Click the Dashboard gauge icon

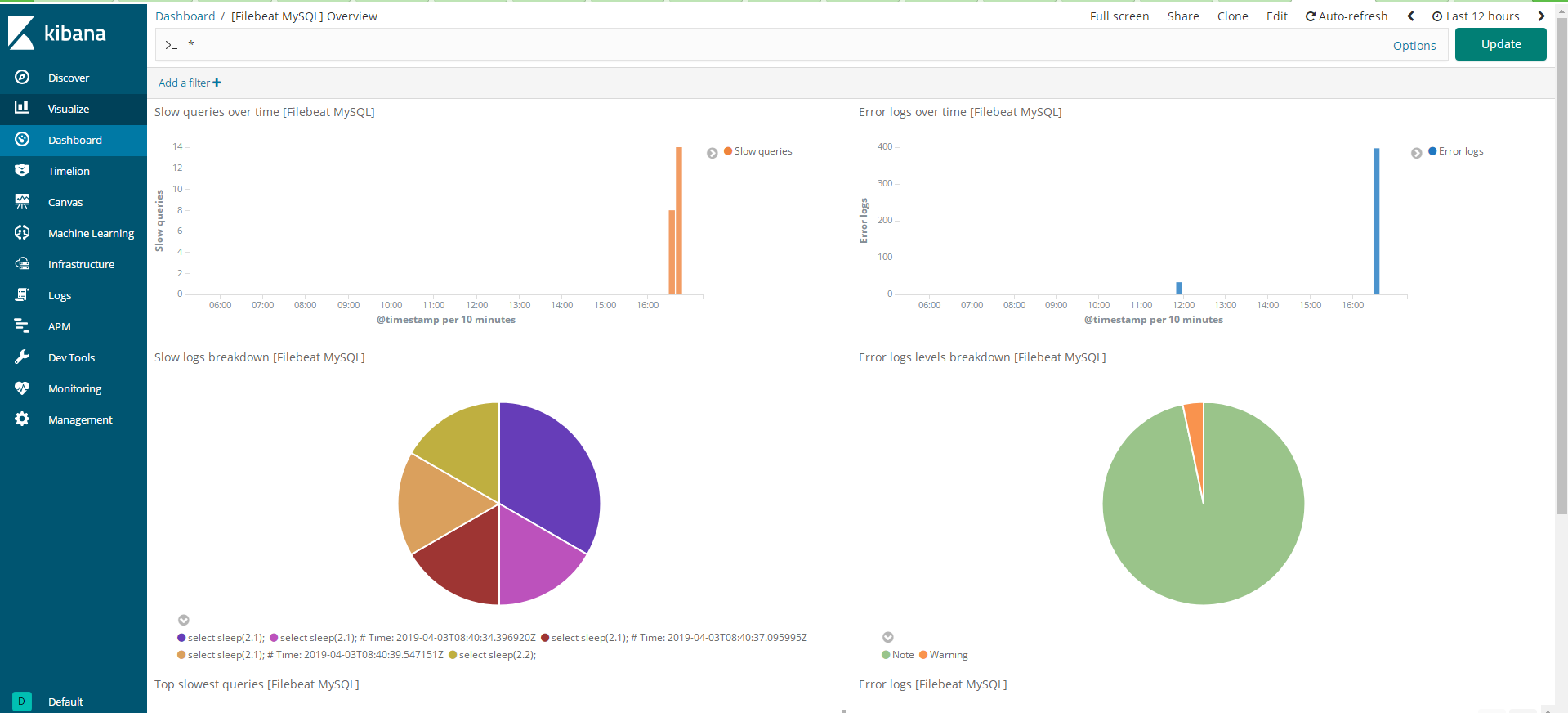pyautogui.click(x=22, y=139)
